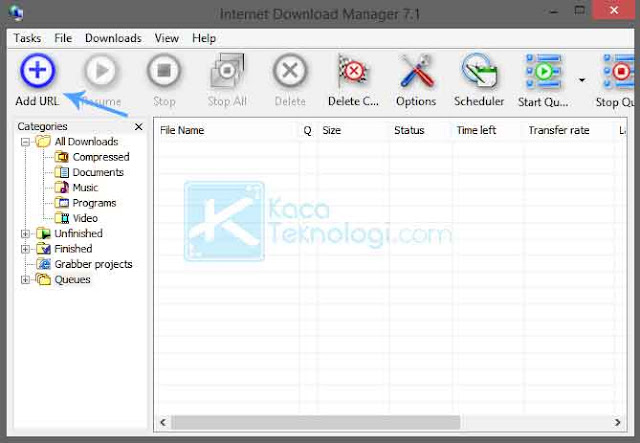The image size is (640, 443).
Task: Select the Music category icon
Action: (x=62, y=187)
